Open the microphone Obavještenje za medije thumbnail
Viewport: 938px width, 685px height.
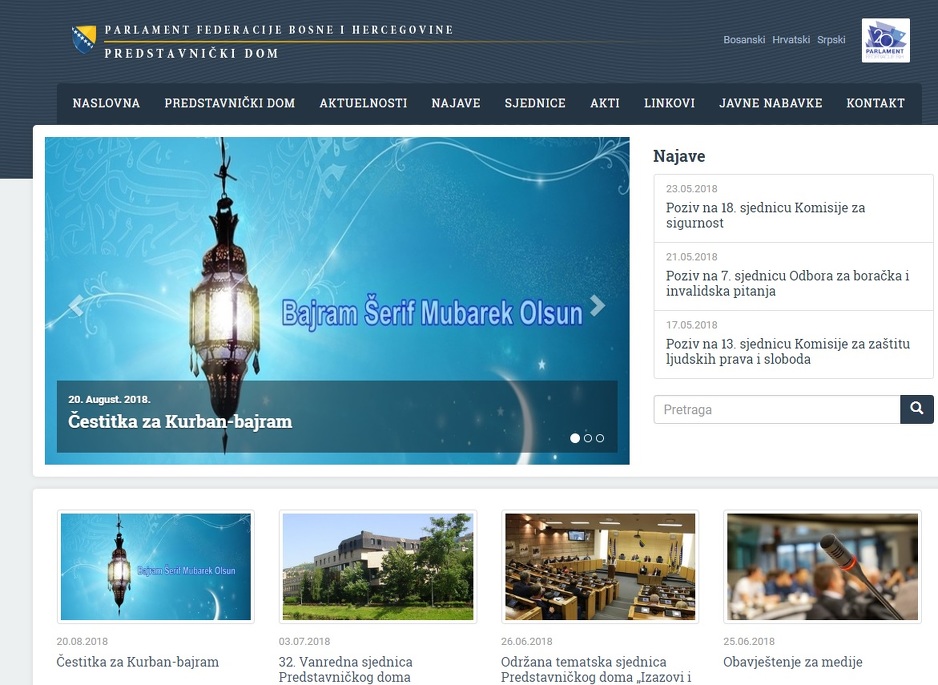coord(823,567)
